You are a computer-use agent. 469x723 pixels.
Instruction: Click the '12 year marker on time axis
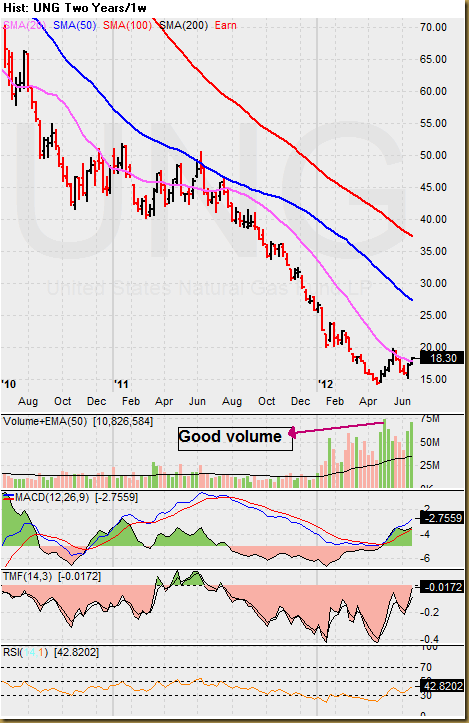tap(326, 384)
